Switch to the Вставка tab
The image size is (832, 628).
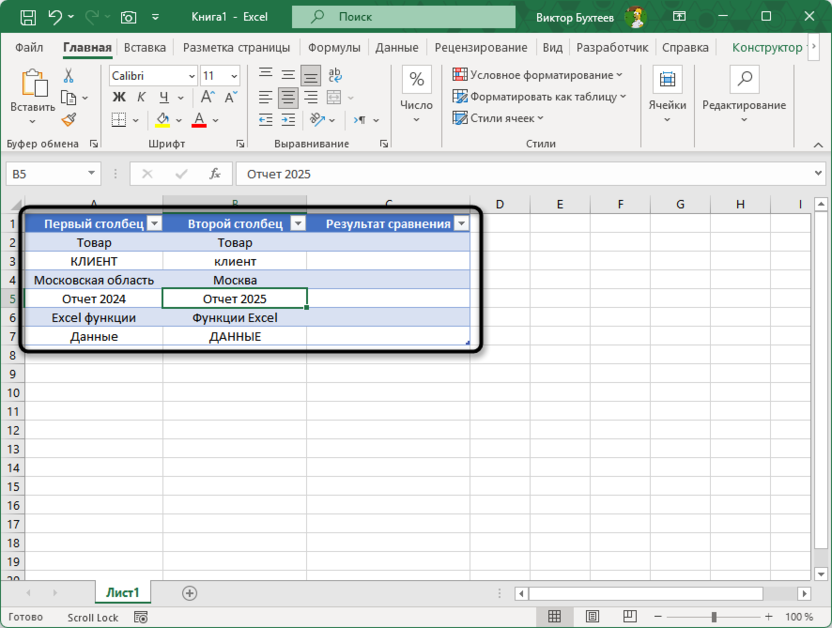(145, 47)
